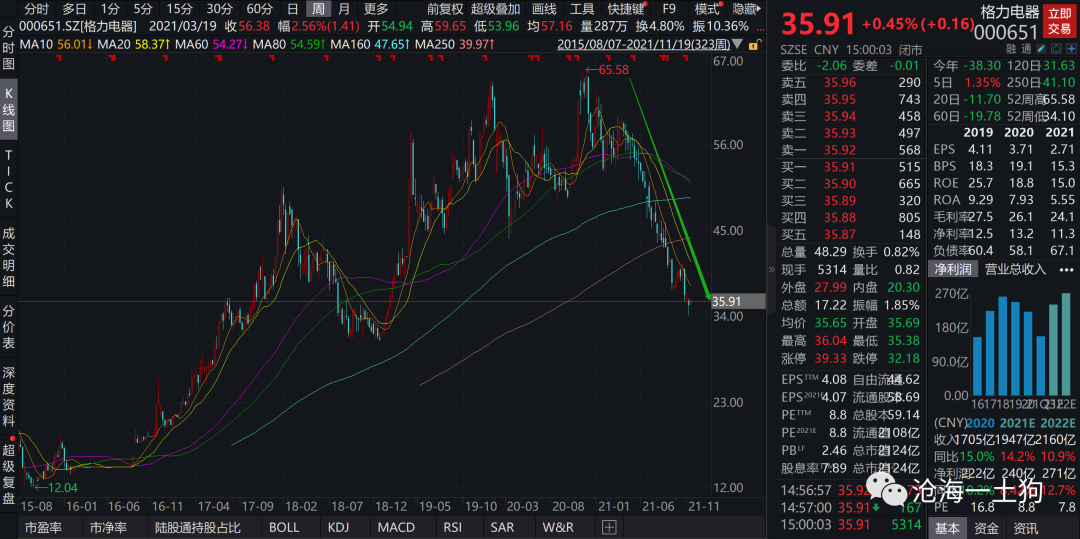
Task: Switch to the 净利润 net profit chart
Action: coord(953,269)
